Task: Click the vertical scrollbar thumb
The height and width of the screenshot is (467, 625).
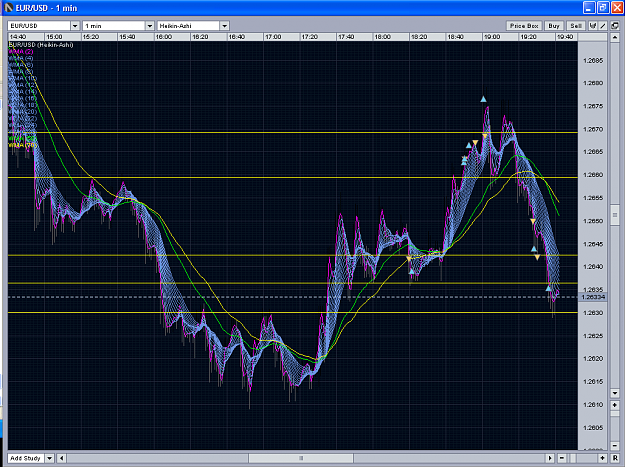Action: [615, 215]
